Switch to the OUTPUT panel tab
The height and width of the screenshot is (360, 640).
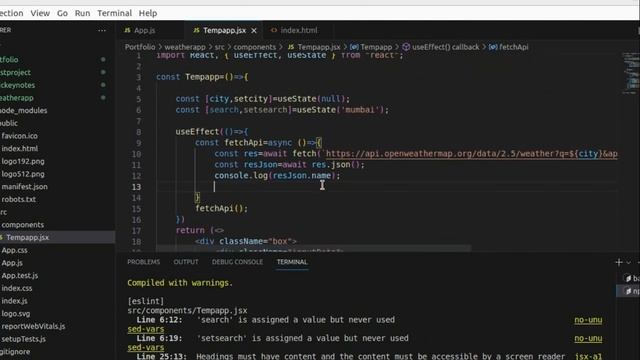tap(186, 262)
